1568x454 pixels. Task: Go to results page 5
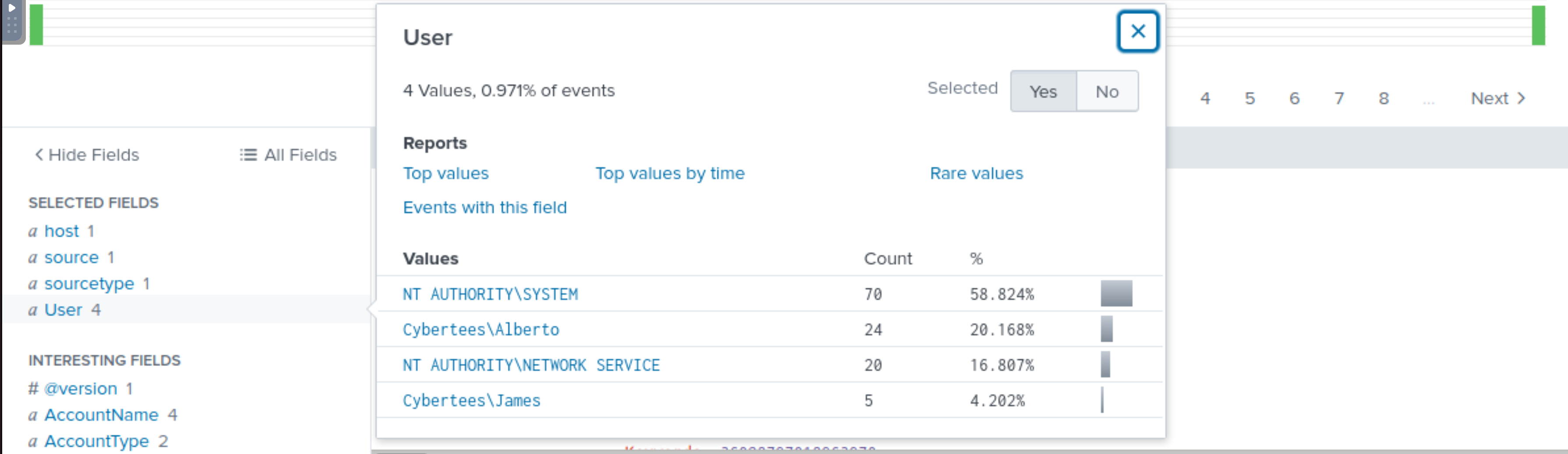(x=1249, y=99)
